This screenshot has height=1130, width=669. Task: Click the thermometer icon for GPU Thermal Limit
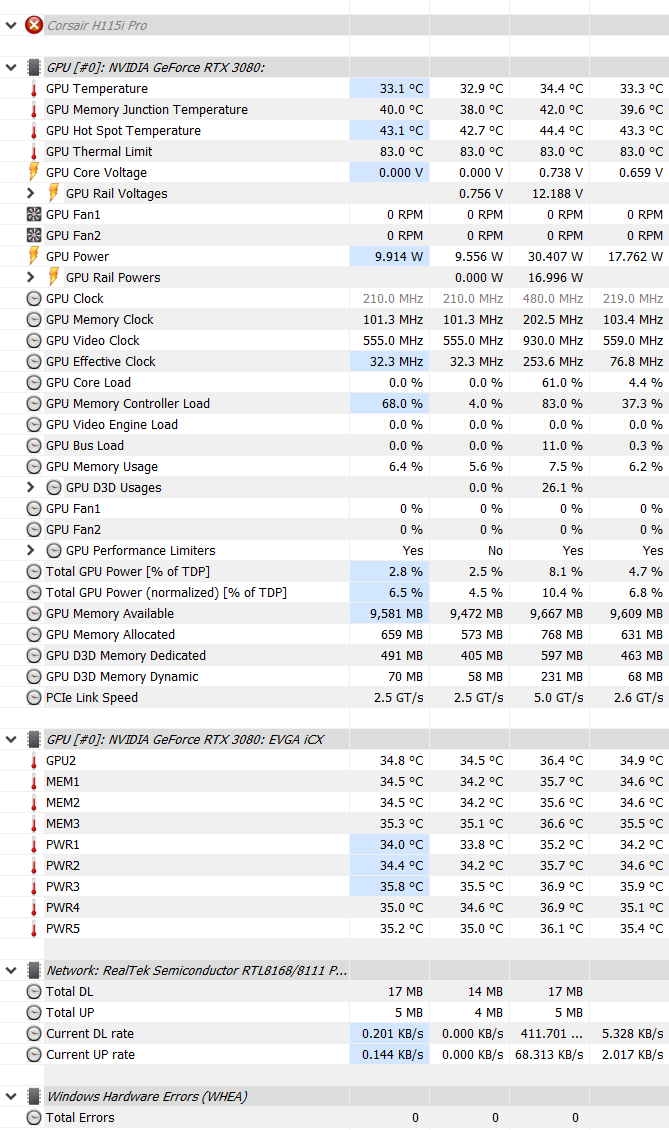pyautogui.click(x=34, y=151)
